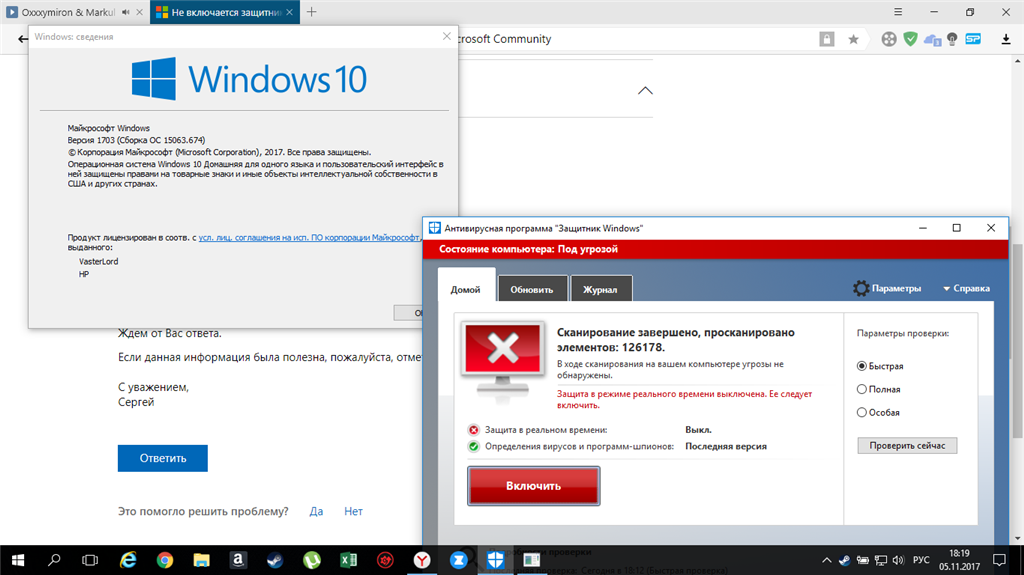Viewport: 1024px width, 575px height.
Task: Open File Explorer from taskbar
Action: pyautogui.click(x=201, y=560)
